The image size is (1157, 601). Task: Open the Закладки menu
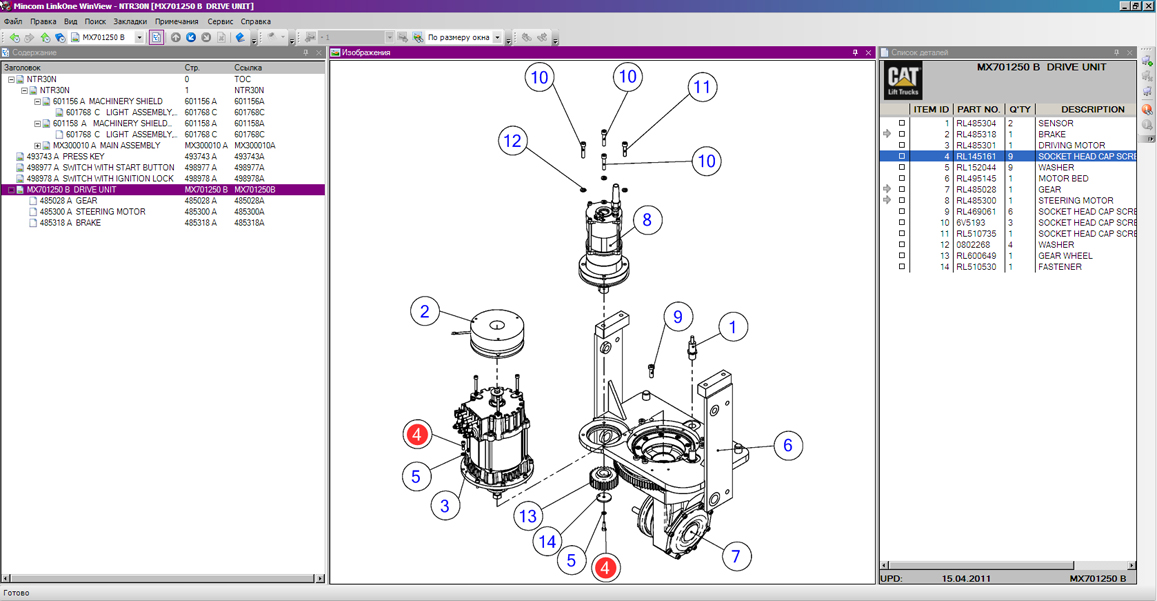tap(129, 21)
